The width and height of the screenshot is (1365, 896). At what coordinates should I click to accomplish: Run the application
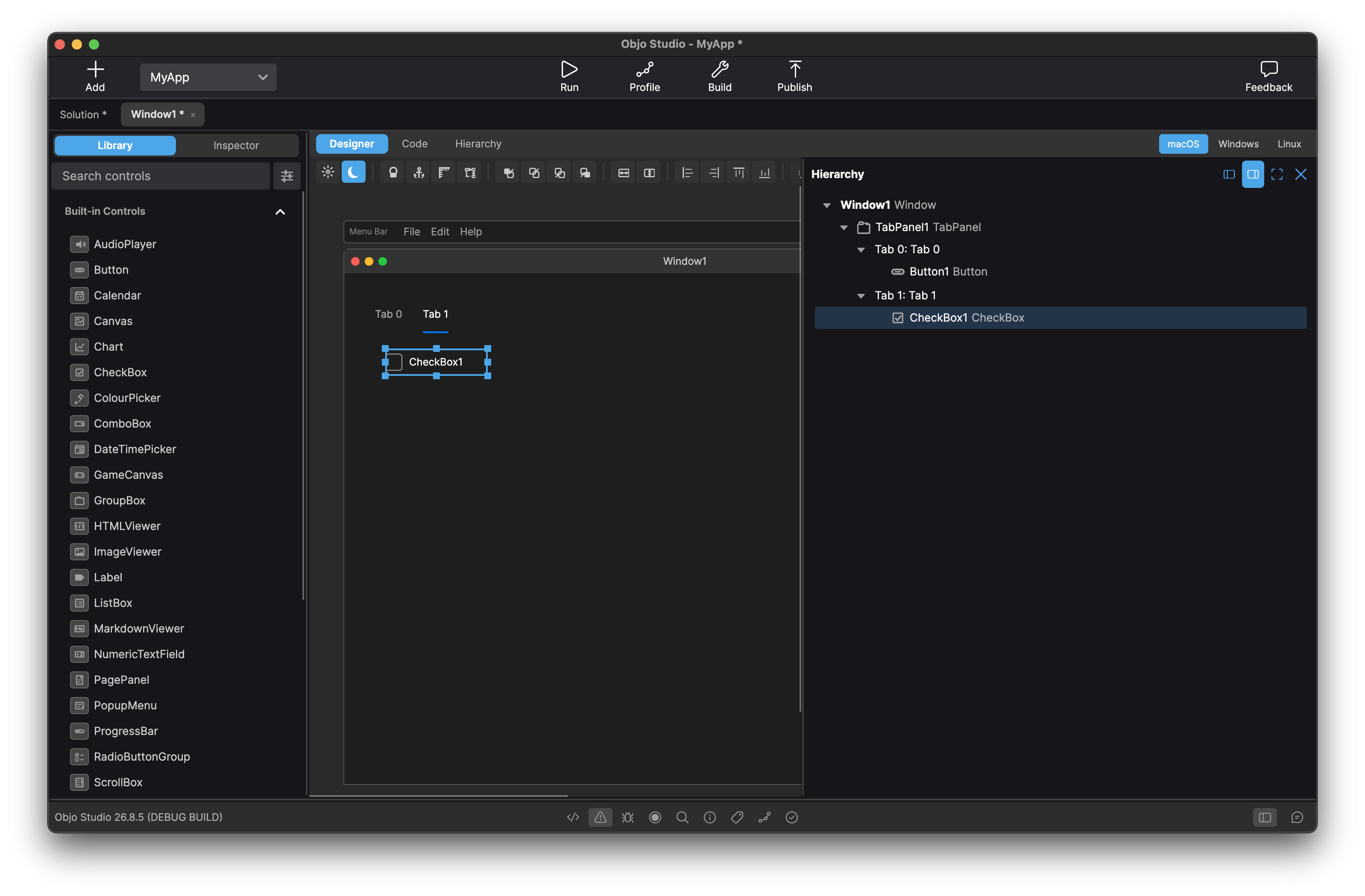(569, 77)
